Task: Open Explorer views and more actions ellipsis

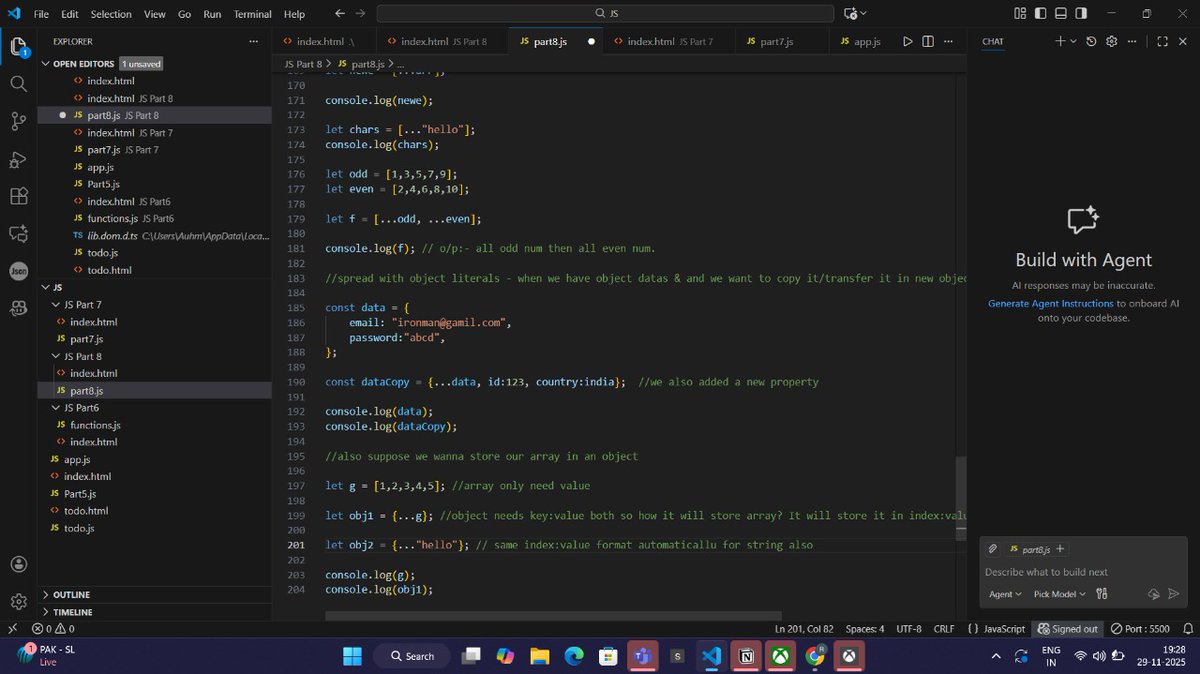Action: tap(254, 41)
